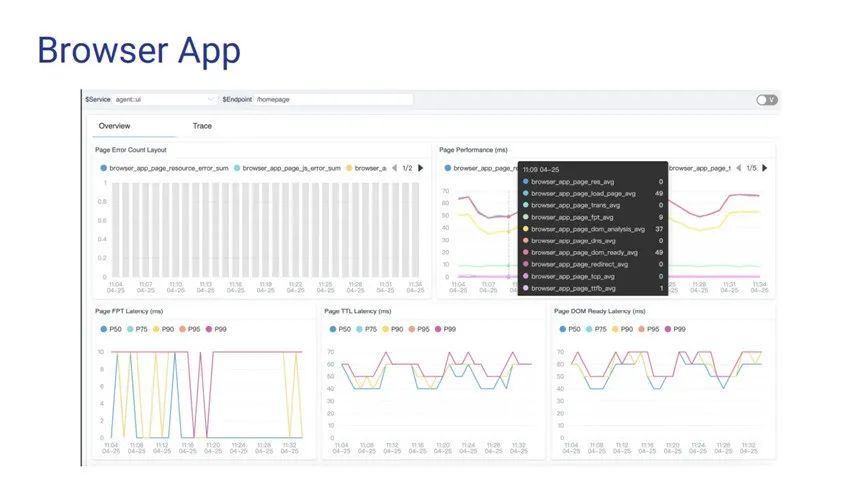Click browser_app_page_resource_error_sum legend label
The width and height of the screenshot is (852, 485).
[x=169, y=168]
